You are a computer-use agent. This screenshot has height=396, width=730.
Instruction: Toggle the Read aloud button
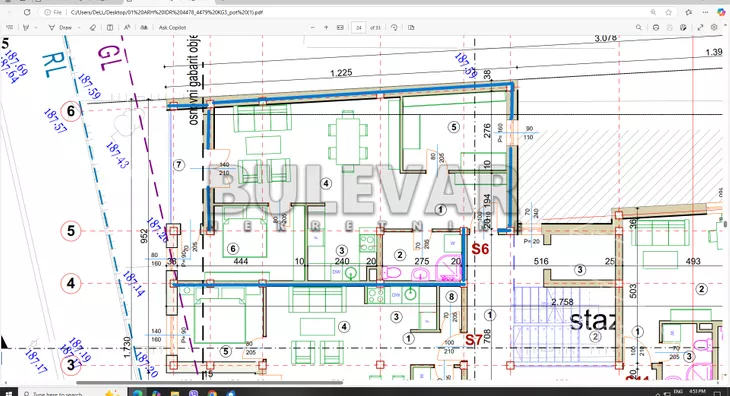point(127,28)
